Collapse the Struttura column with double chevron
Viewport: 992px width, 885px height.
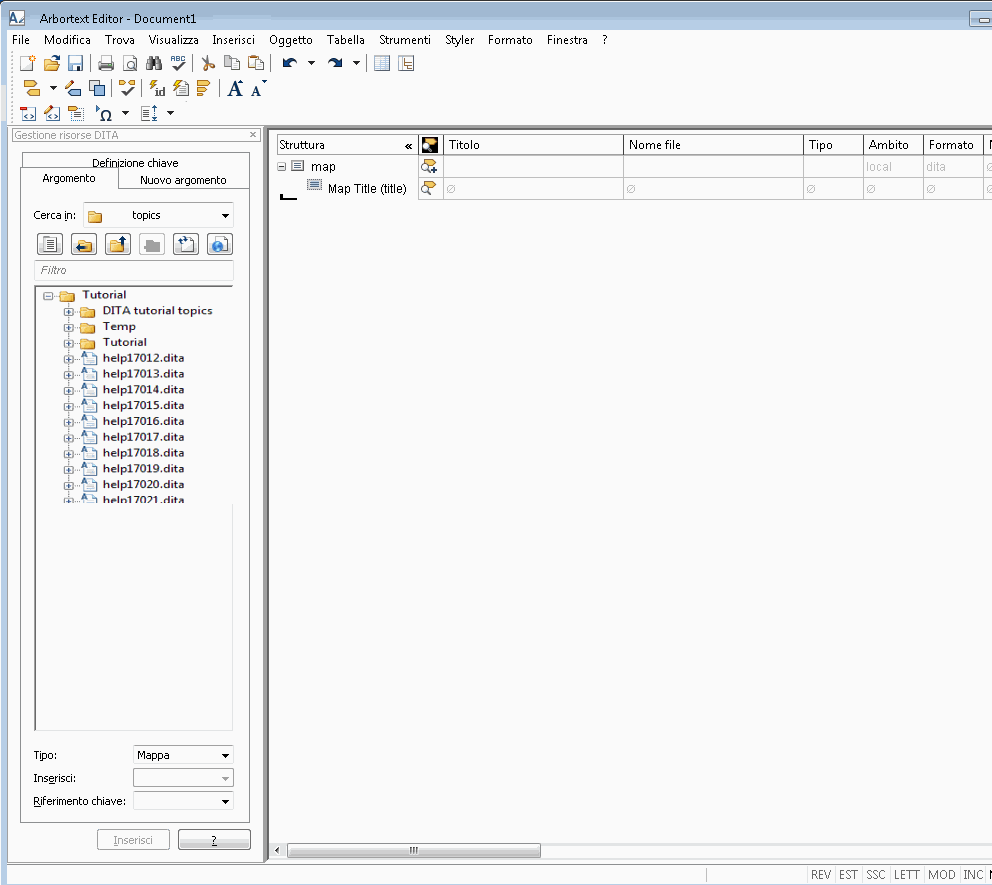[x=409, y=145]
